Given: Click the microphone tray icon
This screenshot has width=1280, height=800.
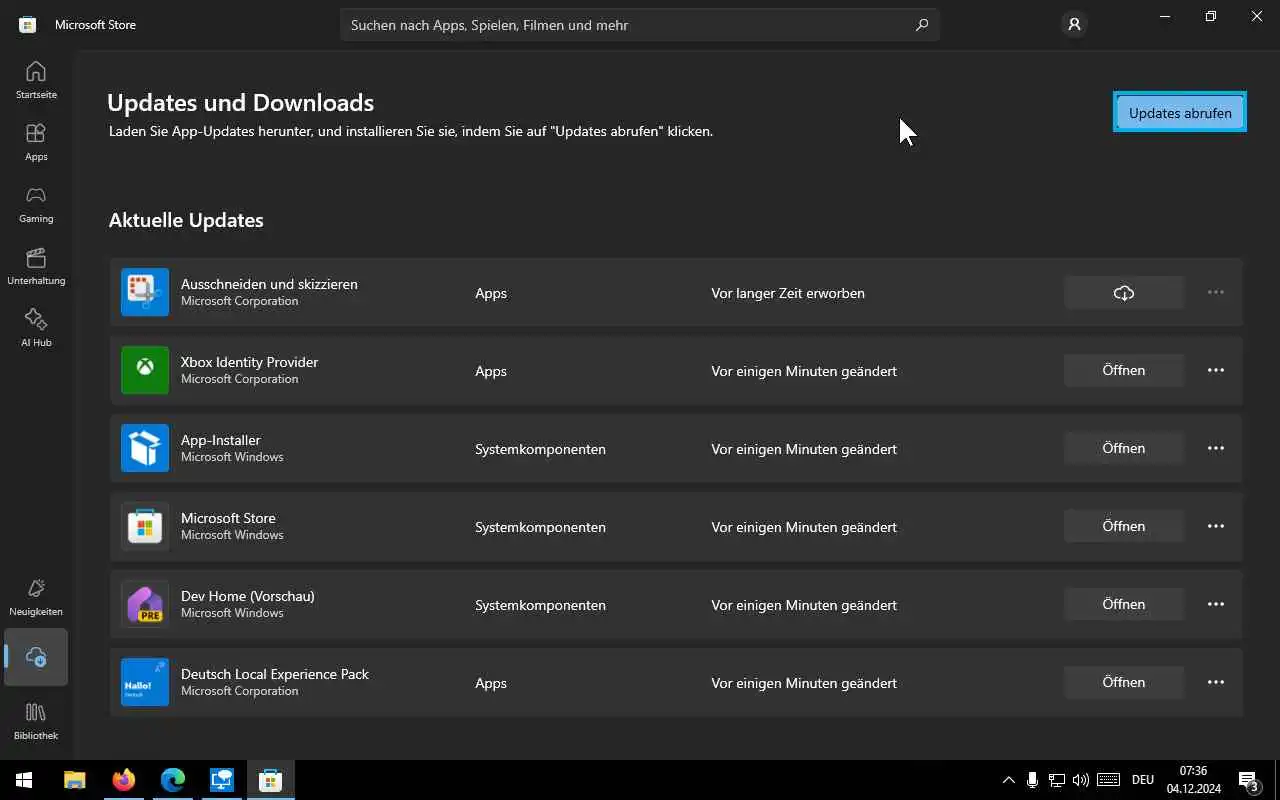Looking at the screenshot, I should [1032, 780].
